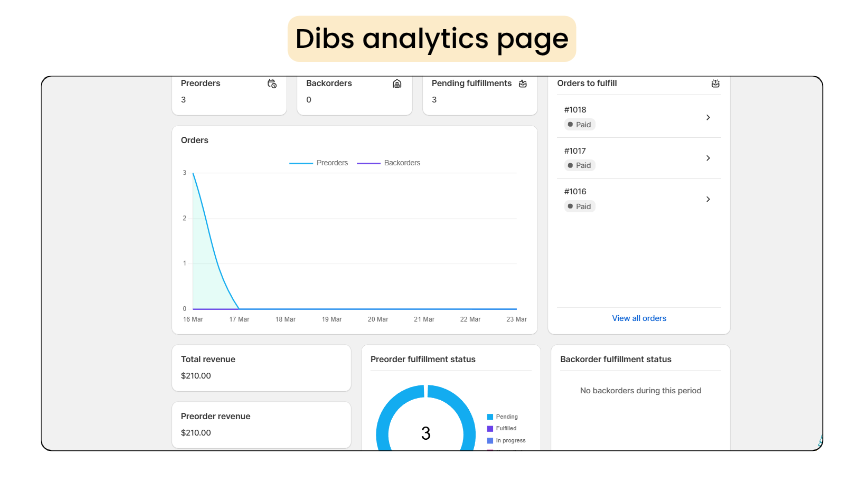Open order #1016 via its chevron

(708, 199)
